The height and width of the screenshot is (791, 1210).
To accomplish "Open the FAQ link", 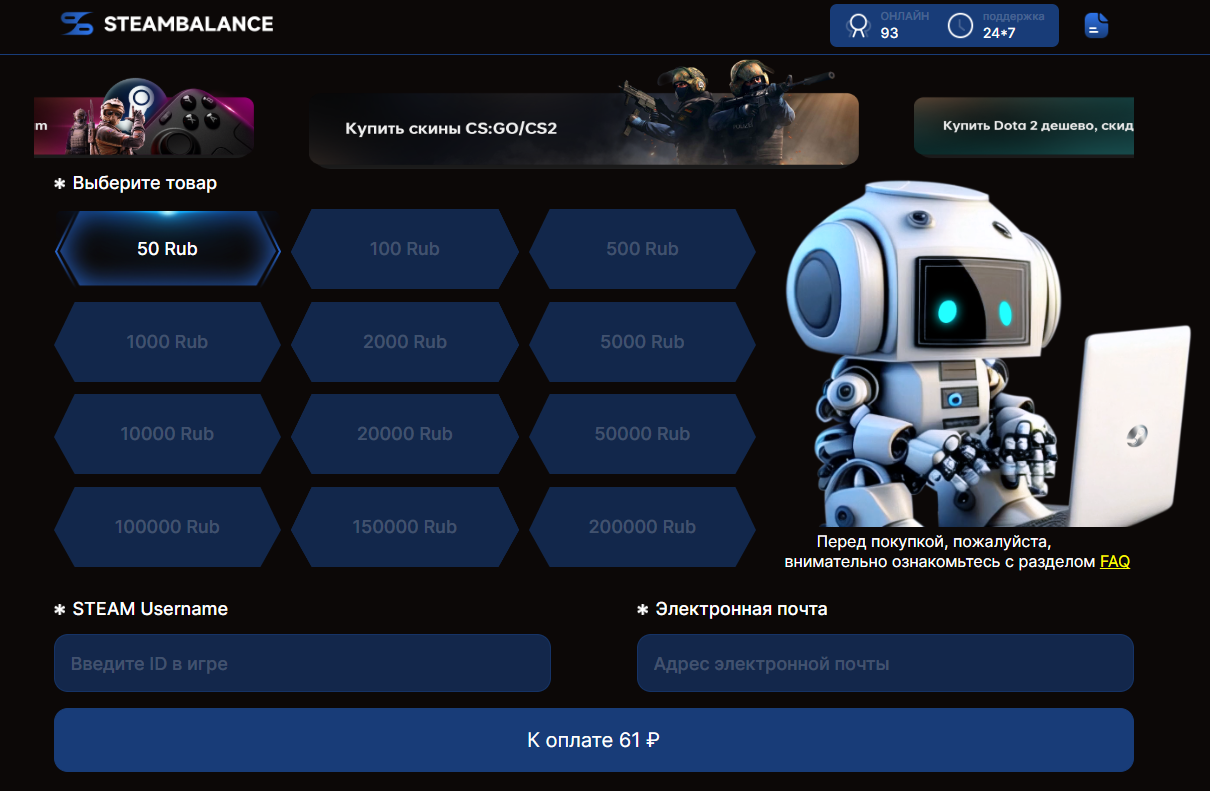I will 1115,562.
